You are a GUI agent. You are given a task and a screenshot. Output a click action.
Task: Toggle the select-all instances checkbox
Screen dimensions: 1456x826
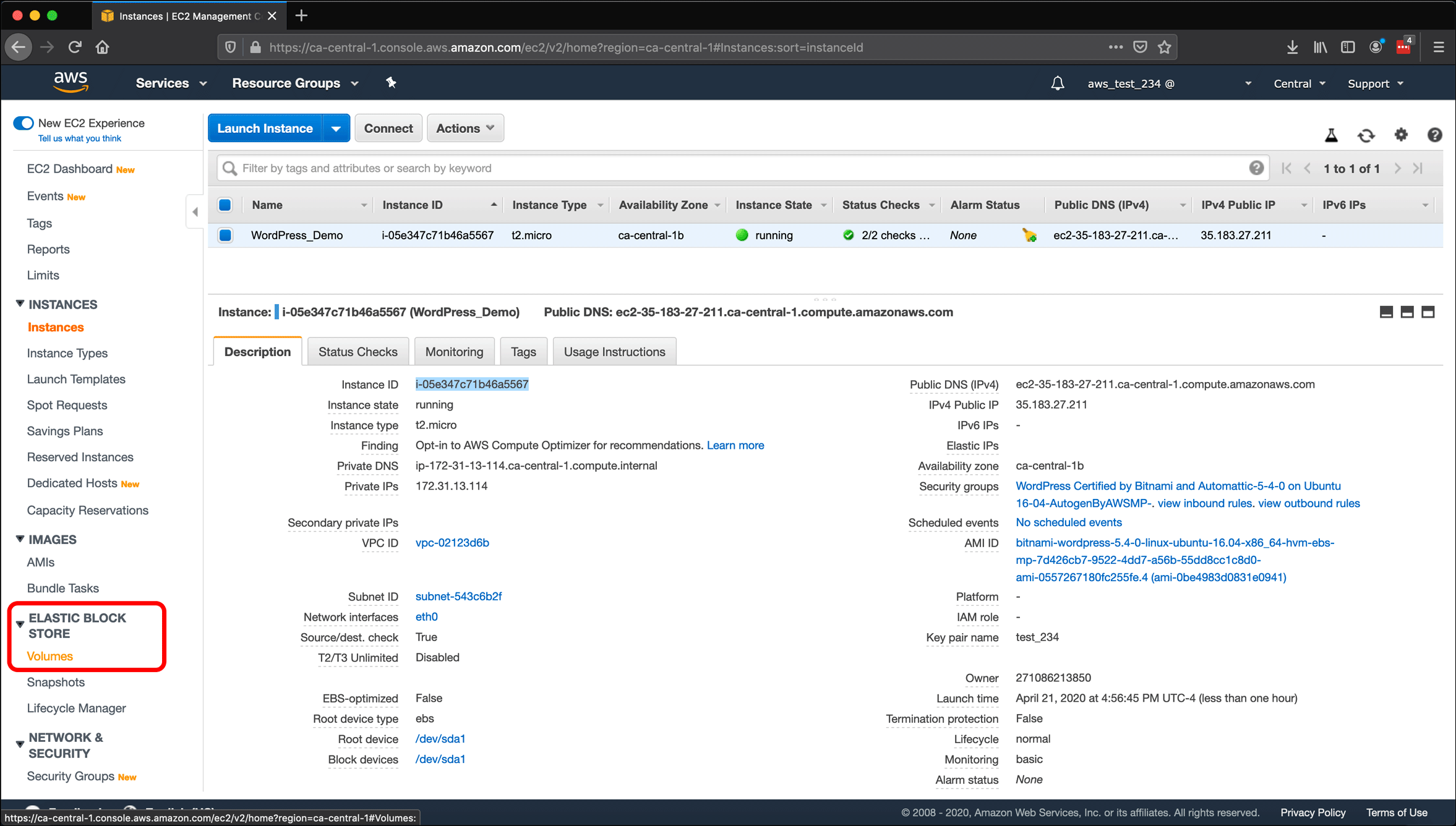point(225,205)
